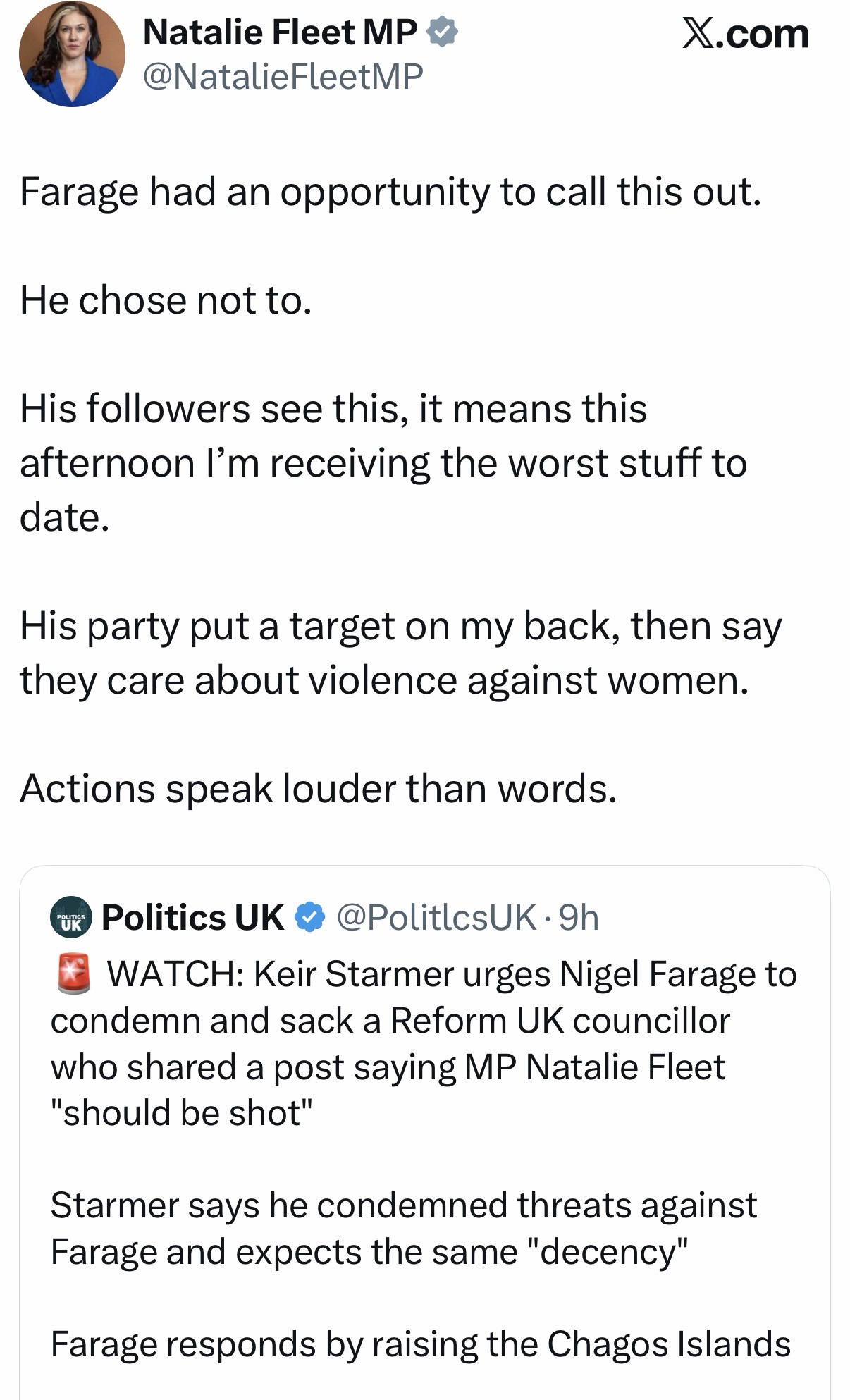Open the @NatalieFleetMP handle link

(283, 76)
